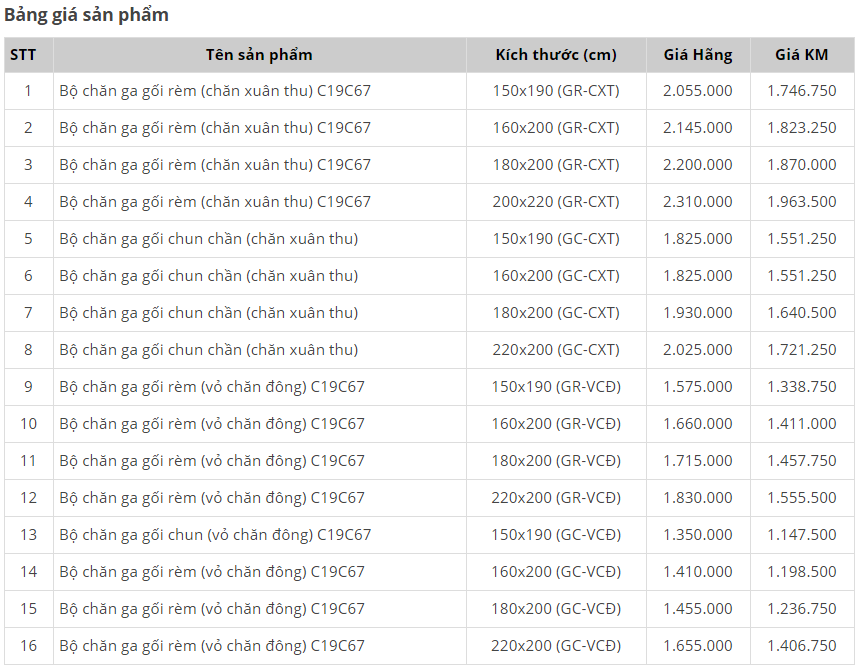Image resolution: width=855 pixels, height=665 pixels.
Task: Click the 150x190 (GR-CXT) size cell
Action: coord(556,91)
